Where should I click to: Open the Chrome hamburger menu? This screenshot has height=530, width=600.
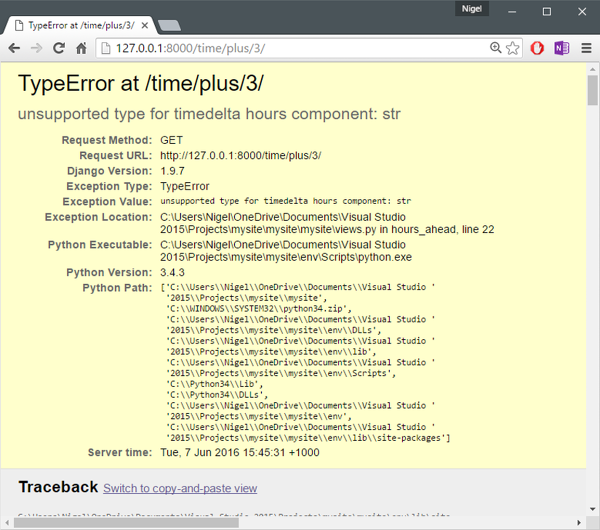[x=586, y=48]
